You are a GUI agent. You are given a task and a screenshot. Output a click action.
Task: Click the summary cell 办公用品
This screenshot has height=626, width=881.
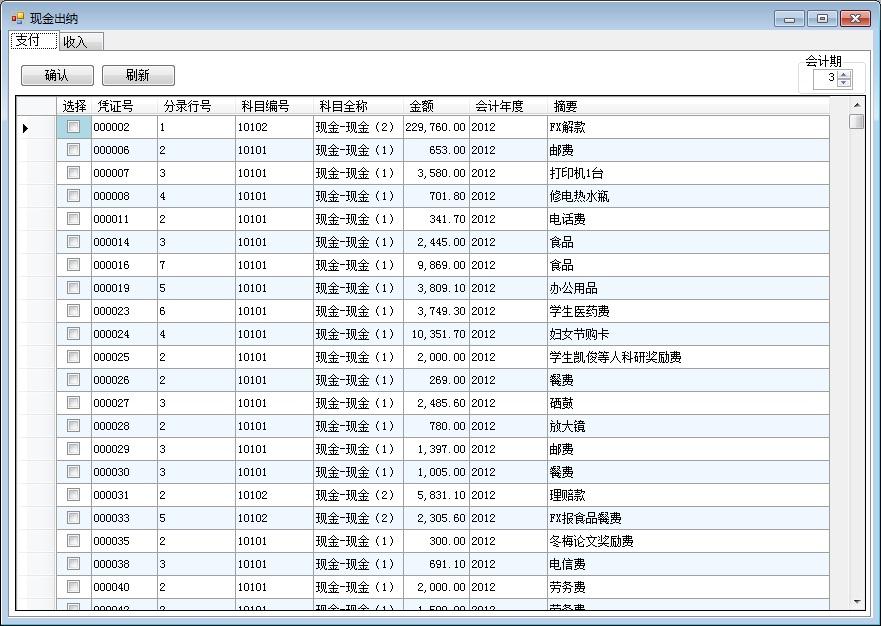click(x=688, y=288)
